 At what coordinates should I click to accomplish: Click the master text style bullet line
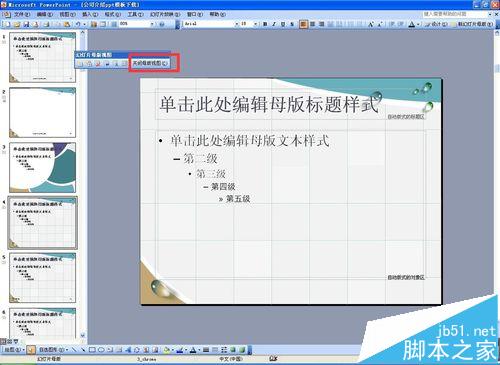point(250,141)
